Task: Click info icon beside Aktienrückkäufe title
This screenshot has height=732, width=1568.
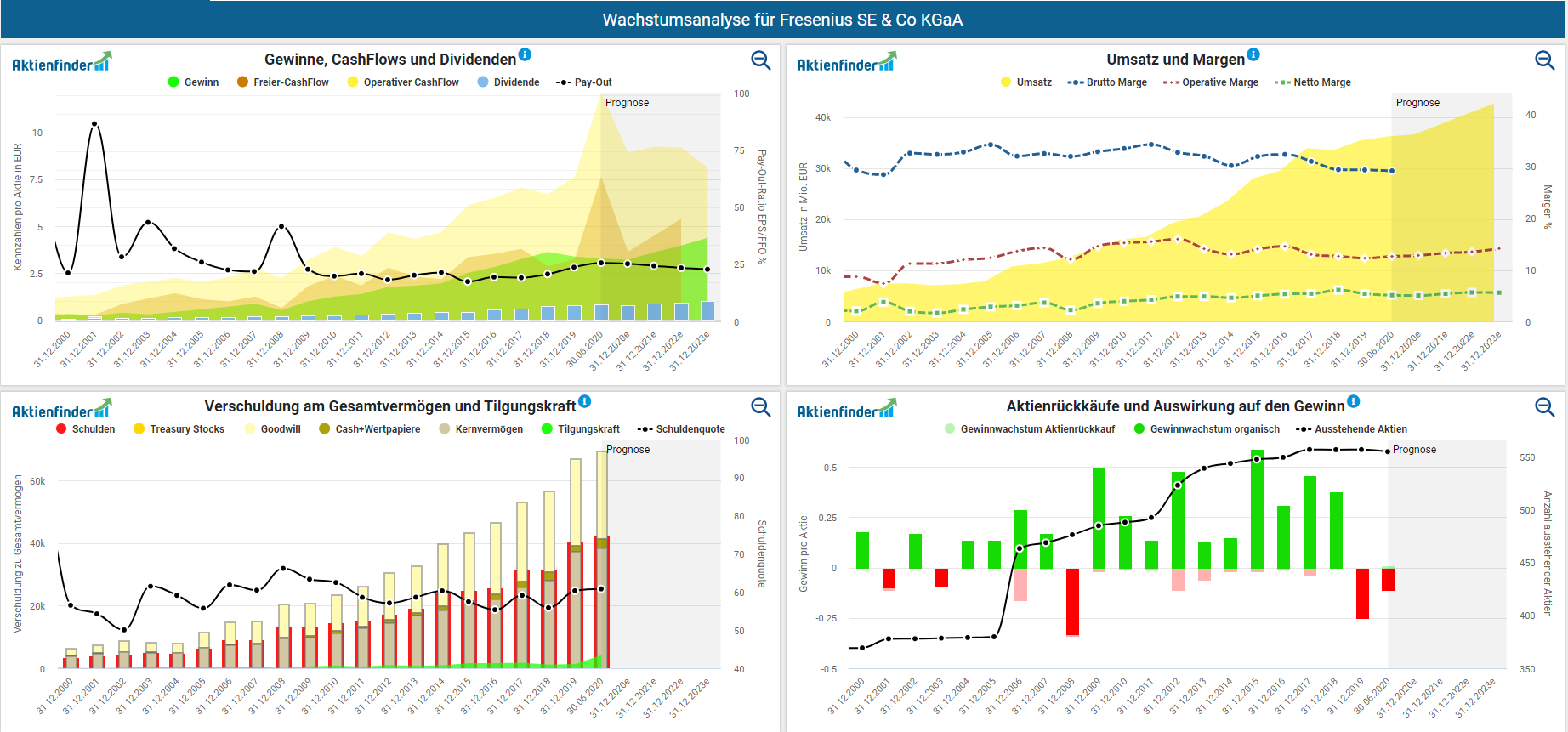Action: pos(1354,401)
